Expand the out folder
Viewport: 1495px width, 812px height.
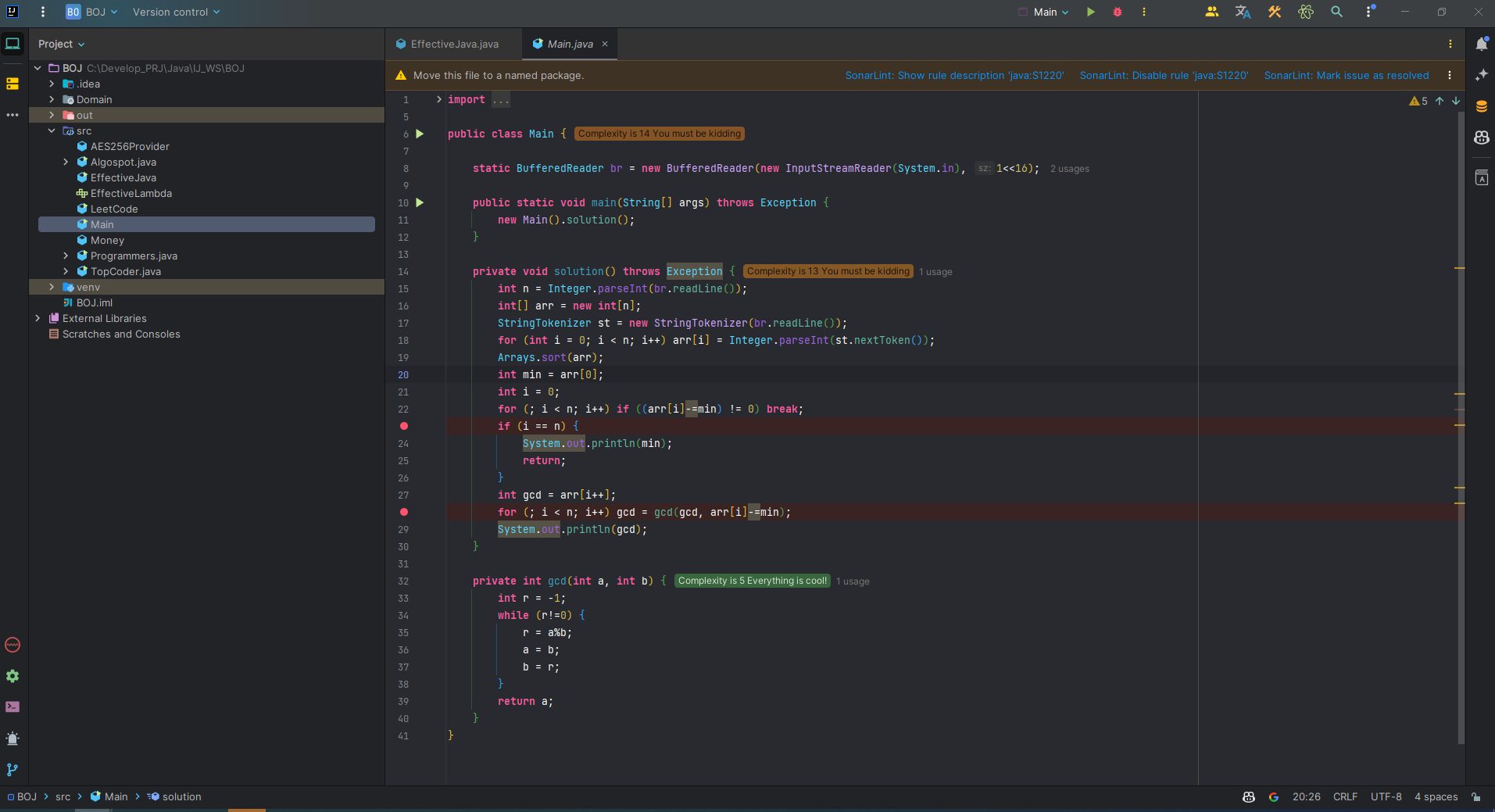click(x=52, y=115)
